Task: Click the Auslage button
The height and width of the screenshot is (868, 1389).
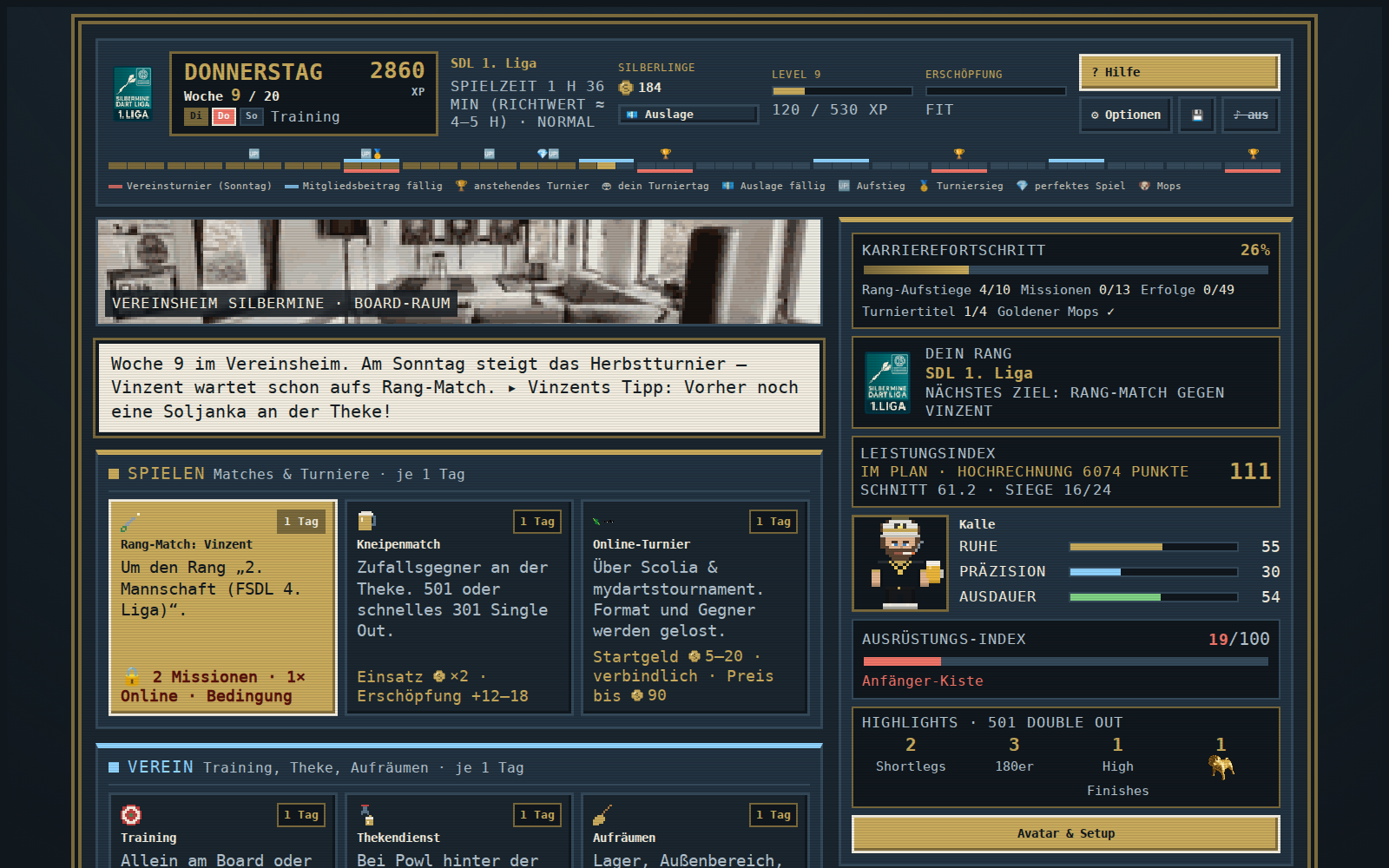Action: (688, 115)
